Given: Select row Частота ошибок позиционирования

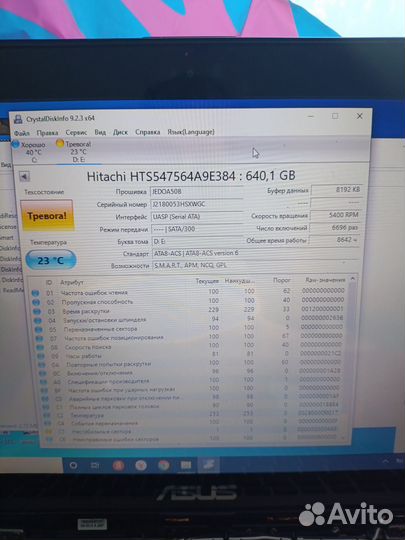Looking at the screenshot, I should (190, 337).
